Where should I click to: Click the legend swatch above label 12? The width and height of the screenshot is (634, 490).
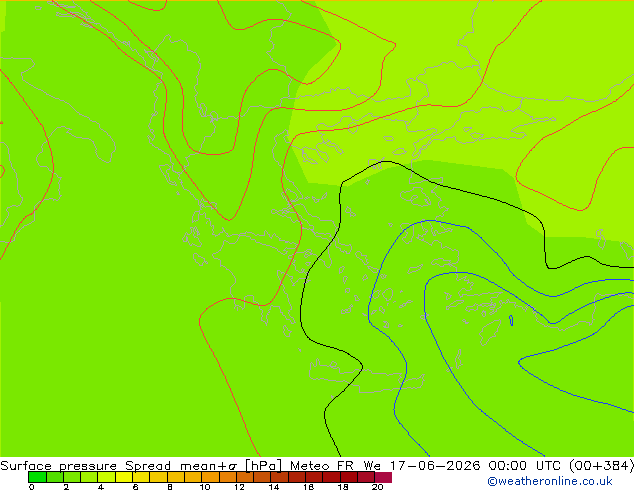(x=245, y=477)
